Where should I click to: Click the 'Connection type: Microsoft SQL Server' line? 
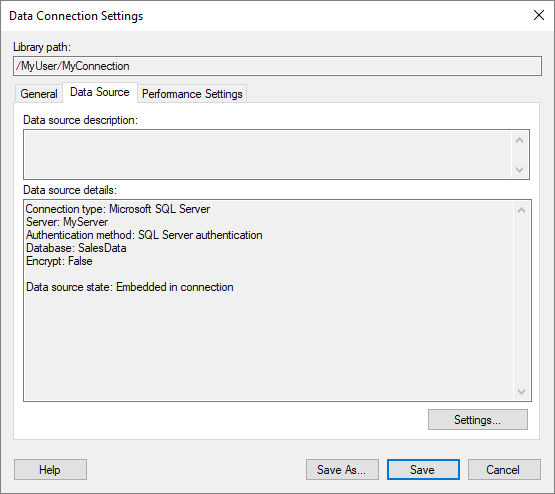118,209
